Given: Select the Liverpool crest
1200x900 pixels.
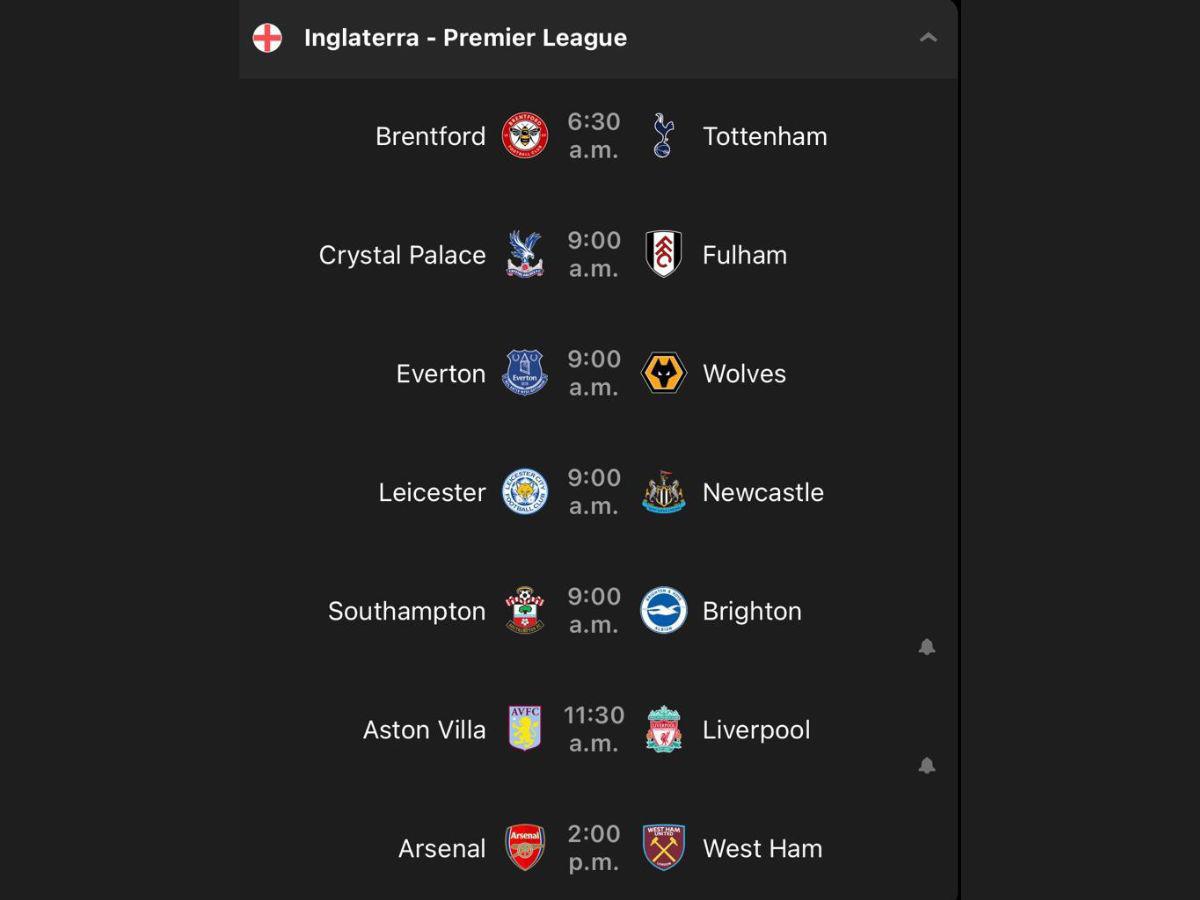Looking at the screenshot, I should click(664, 729).
